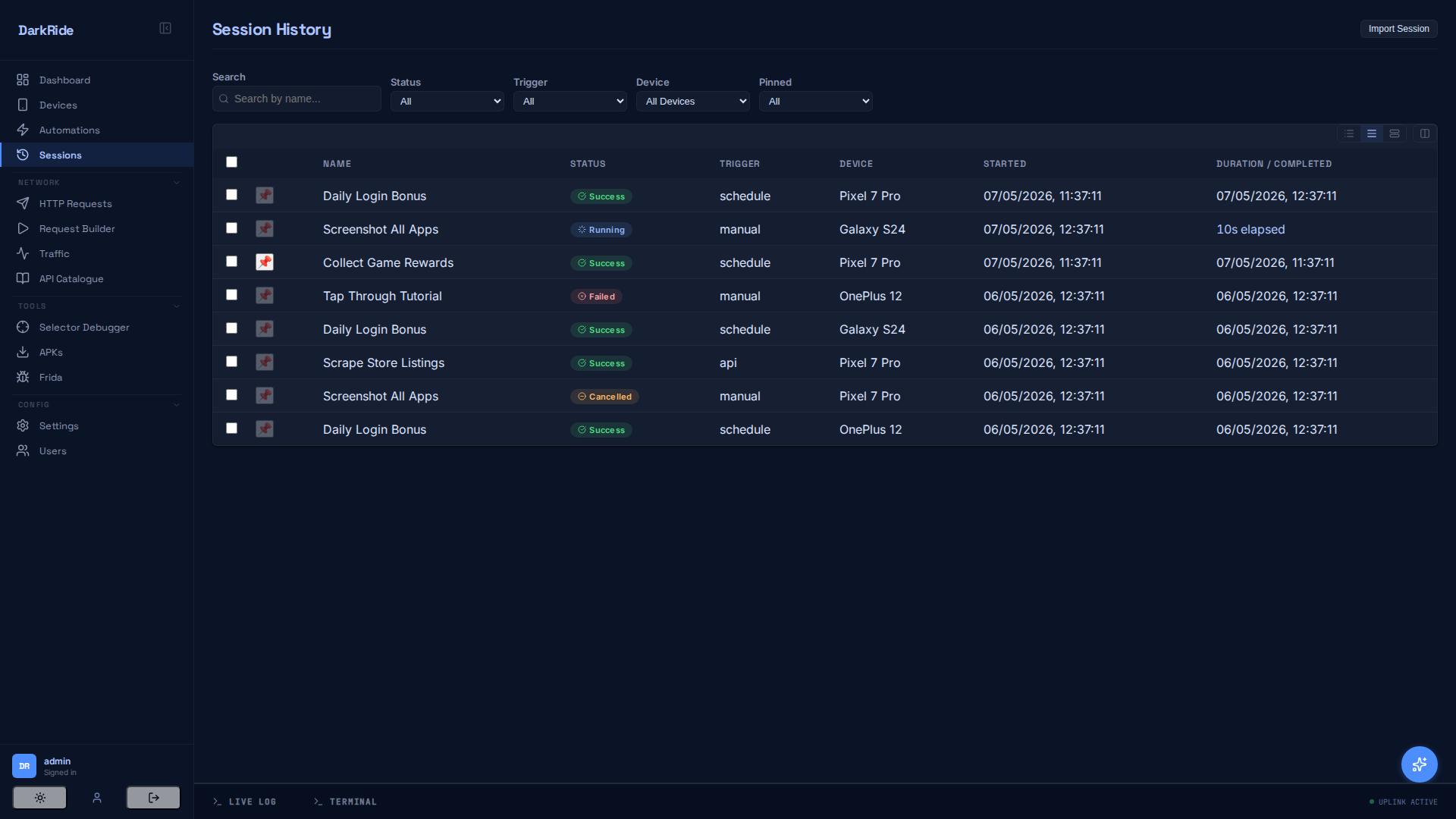
Task: Switch to the spacious row density view
Action: click(1395, 133)
